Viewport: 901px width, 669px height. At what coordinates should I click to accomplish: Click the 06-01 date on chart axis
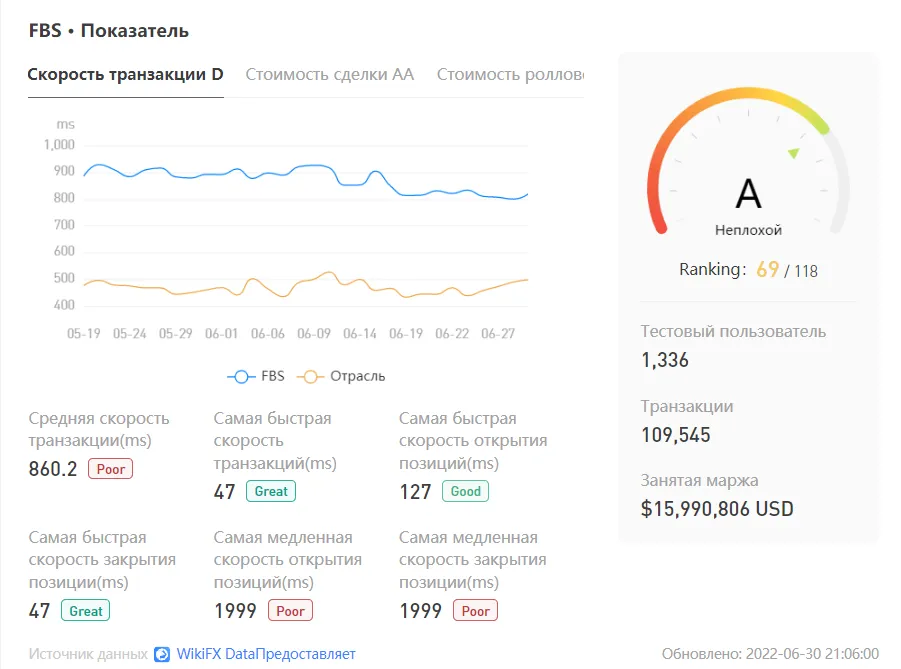(221, 334)
